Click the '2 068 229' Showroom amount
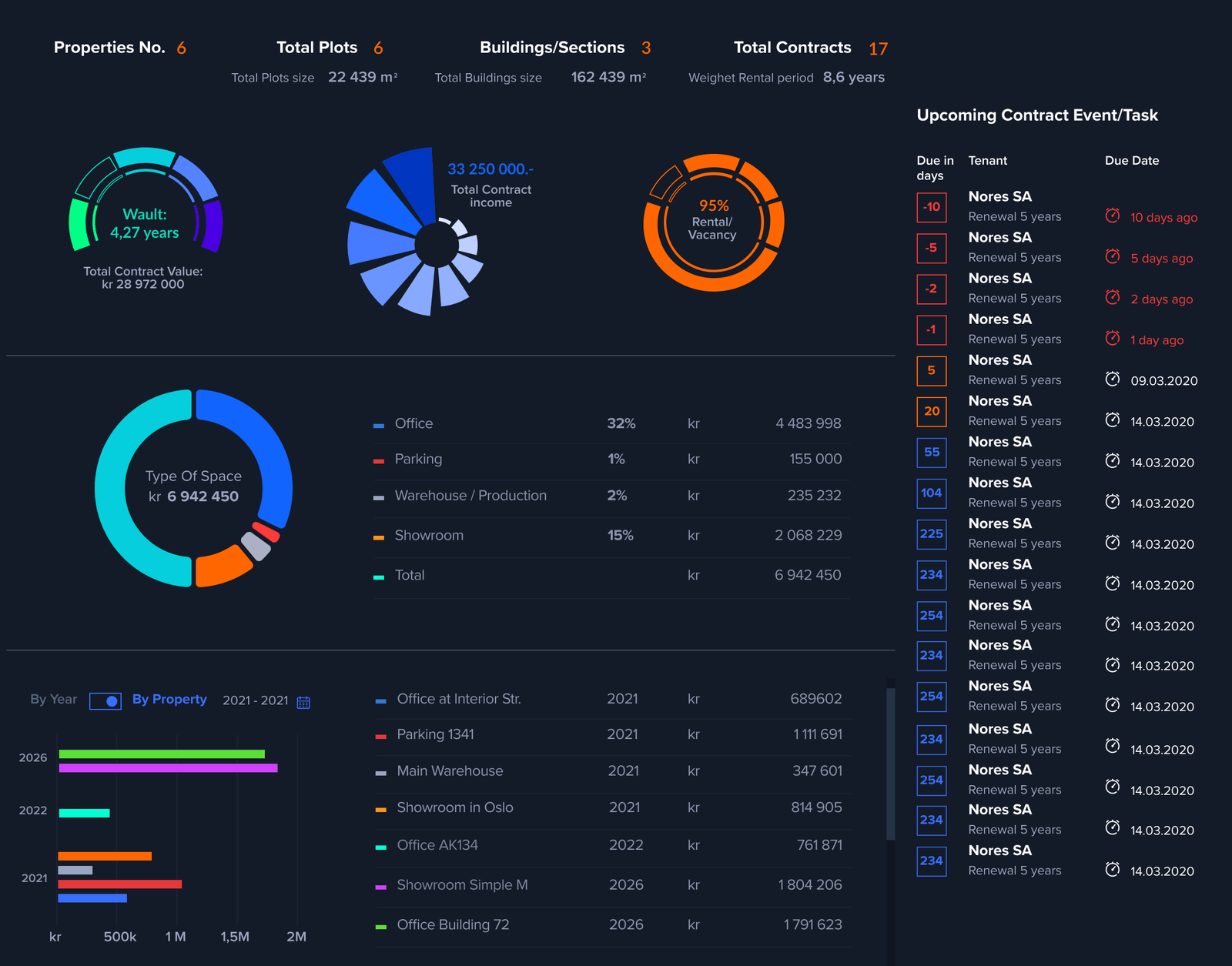The height and width of the screenshot is (966, 1232). pyautogui.click(x=808, y=535)
